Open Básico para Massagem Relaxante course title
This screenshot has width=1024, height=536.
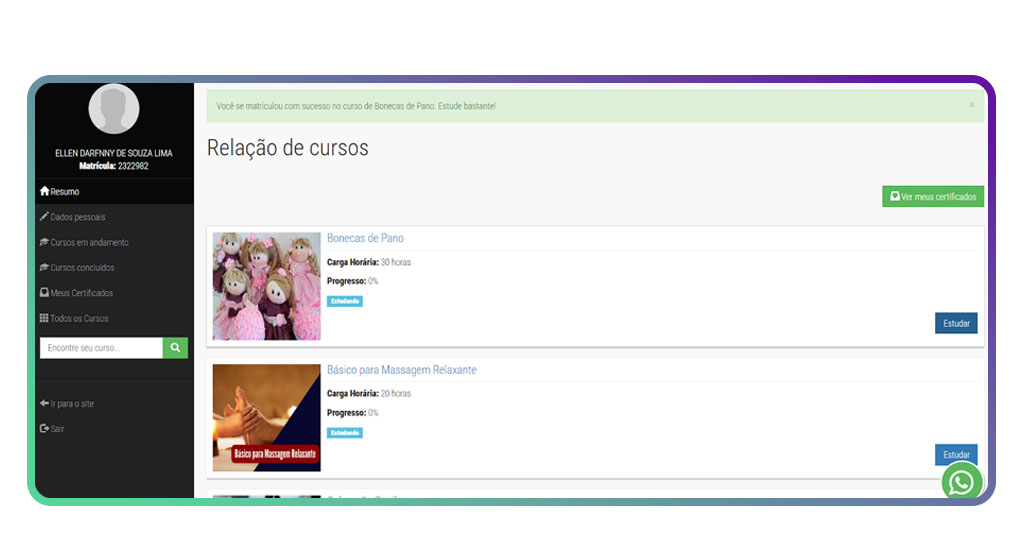402,370
